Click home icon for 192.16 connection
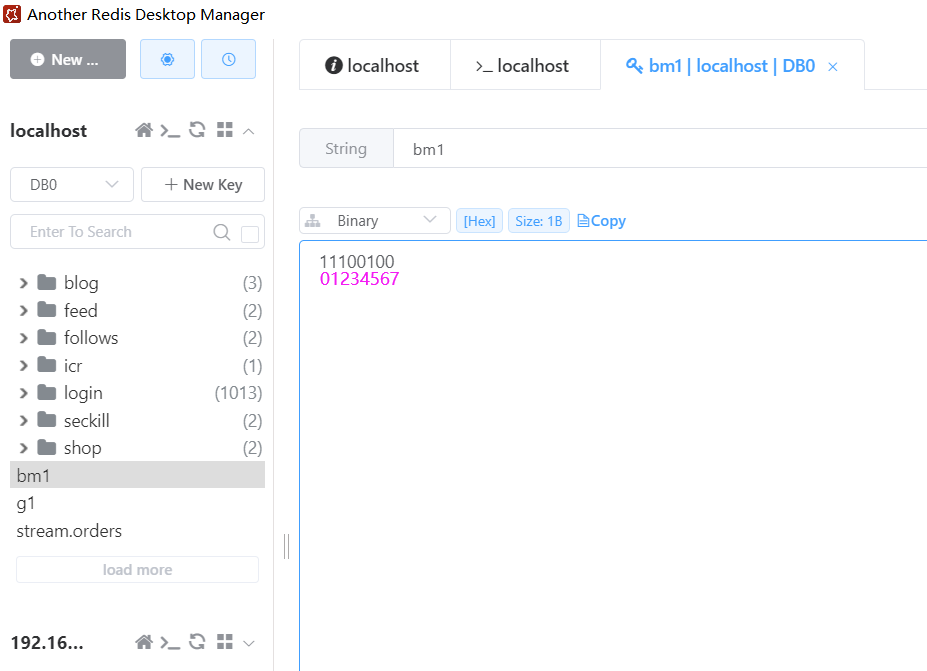The width and height of the screenshot is (927, 671). 144,643
